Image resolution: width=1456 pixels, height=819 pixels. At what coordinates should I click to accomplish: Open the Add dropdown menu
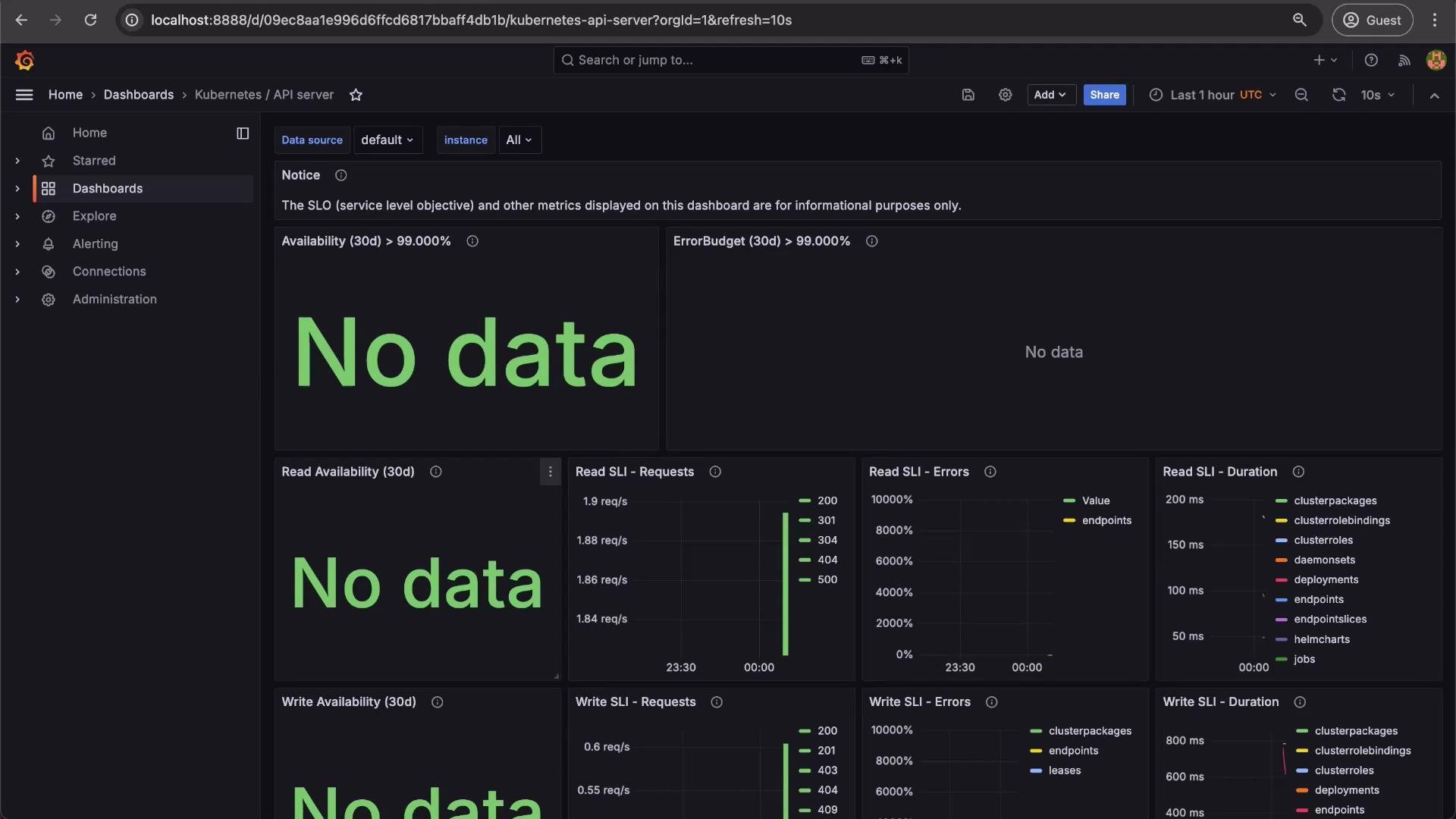pos(1051,95)
